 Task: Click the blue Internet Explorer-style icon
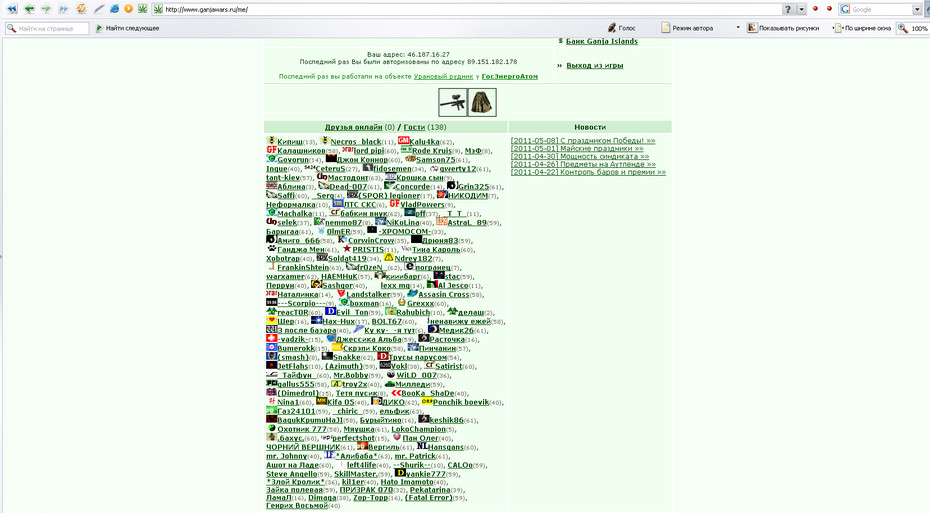(x=114, y=9)
